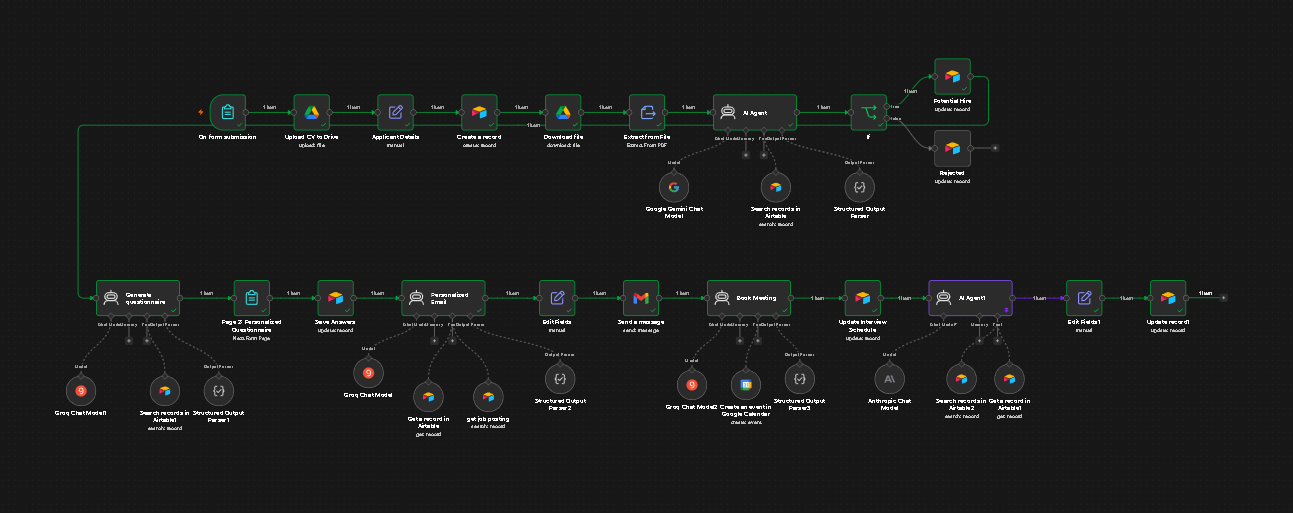Add a Memory sub-node to Book Meeting
Screen dimensions: 1293x513
[x=738, y=340]
